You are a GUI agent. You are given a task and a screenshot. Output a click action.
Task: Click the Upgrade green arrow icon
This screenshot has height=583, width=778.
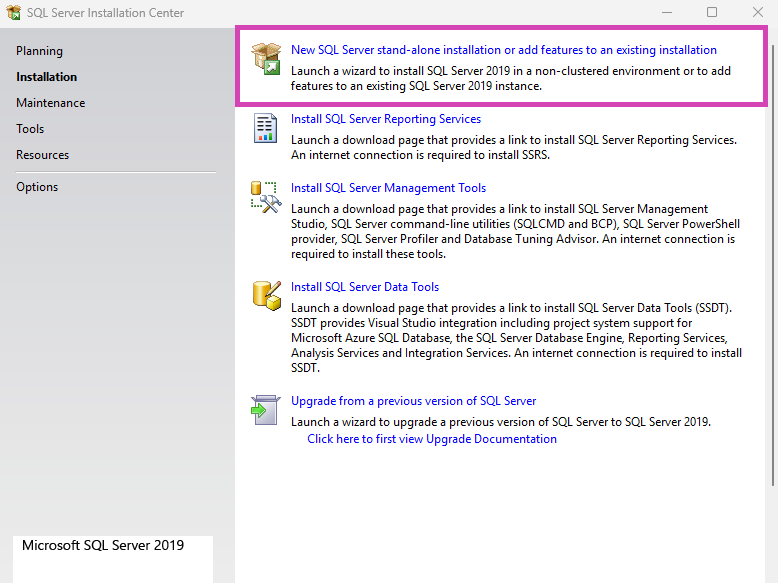(x=265, y=410)
